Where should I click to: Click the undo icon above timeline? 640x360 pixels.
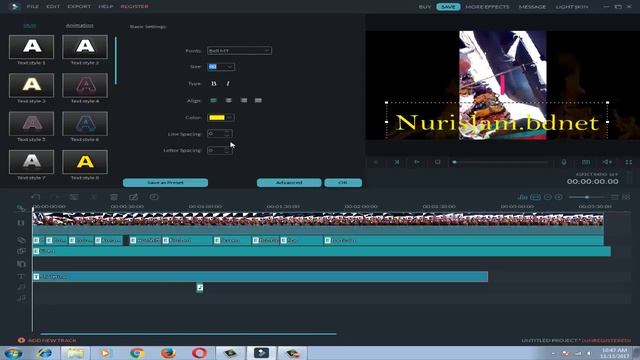tap(36, 197)
